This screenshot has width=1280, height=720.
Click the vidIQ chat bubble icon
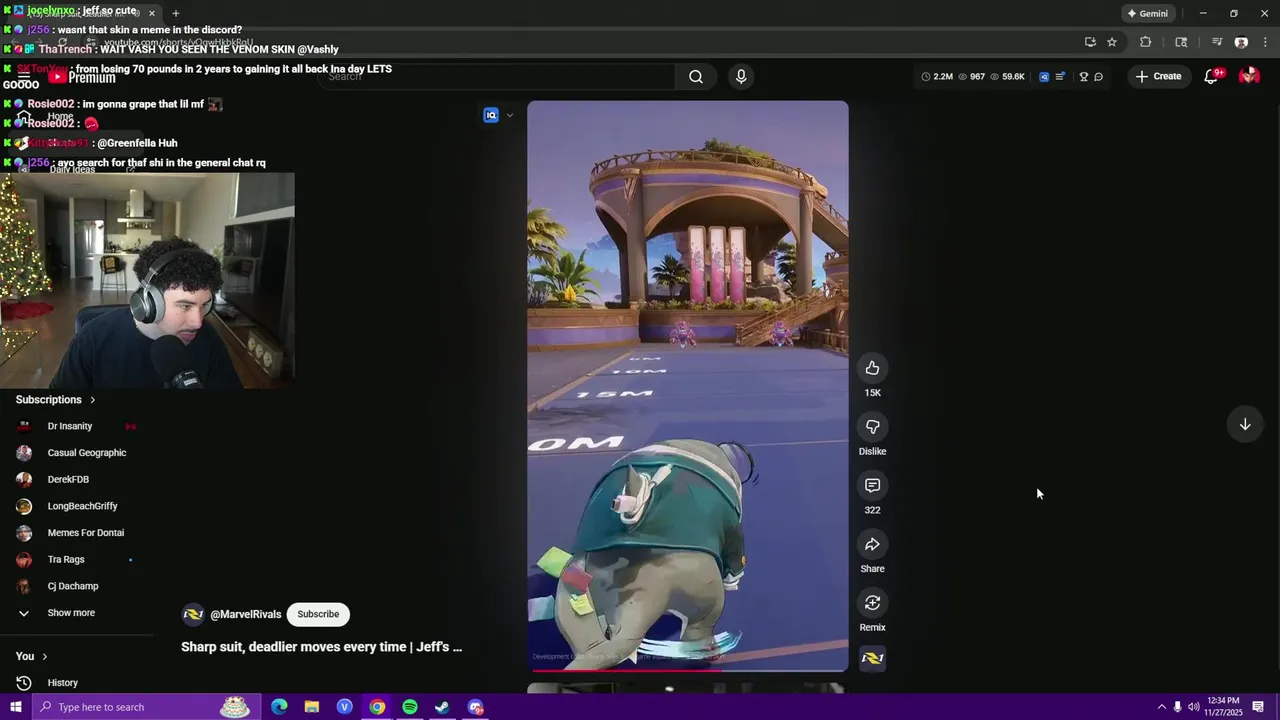point(1098,76)
